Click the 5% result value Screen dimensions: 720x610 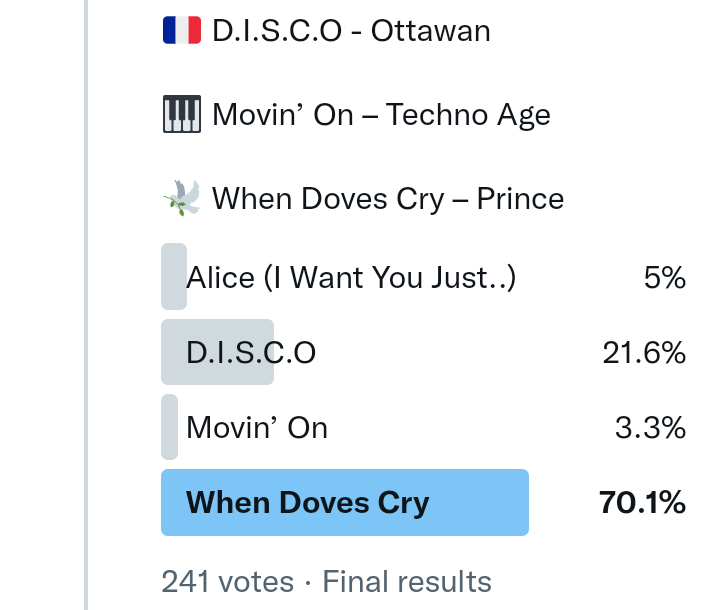(665, 277)
